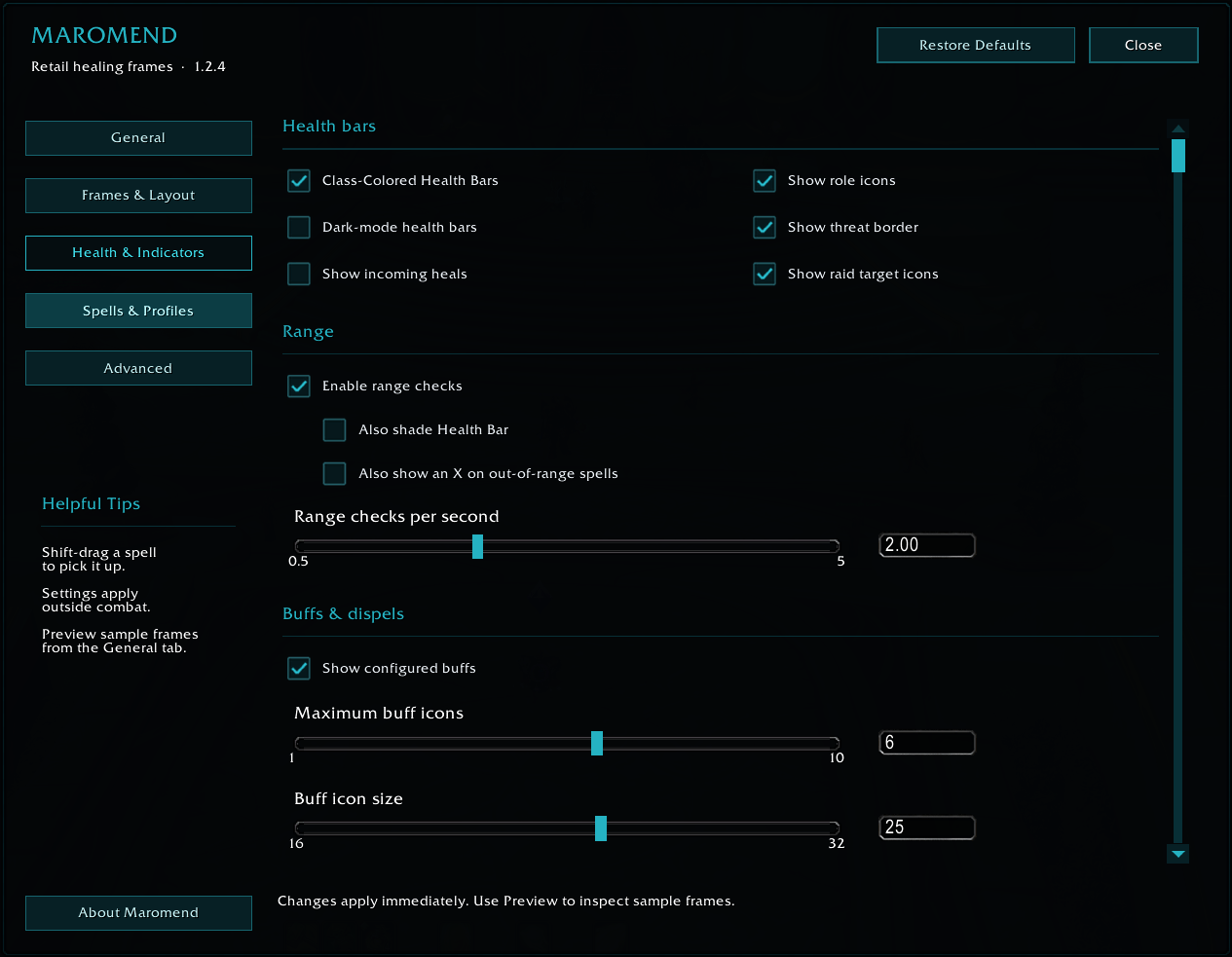Viewport: 1232px width, 957px height.
Task: Click the scrollbar up arrow
Action: (1178, 129)
